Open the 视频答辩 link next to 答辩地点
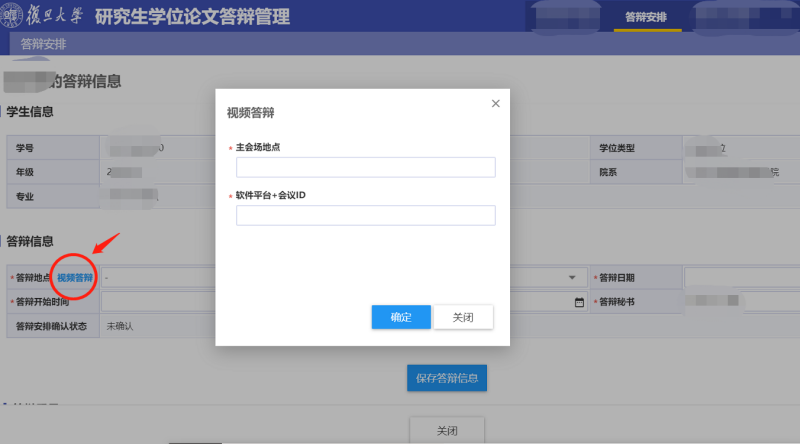 [75, 278]
